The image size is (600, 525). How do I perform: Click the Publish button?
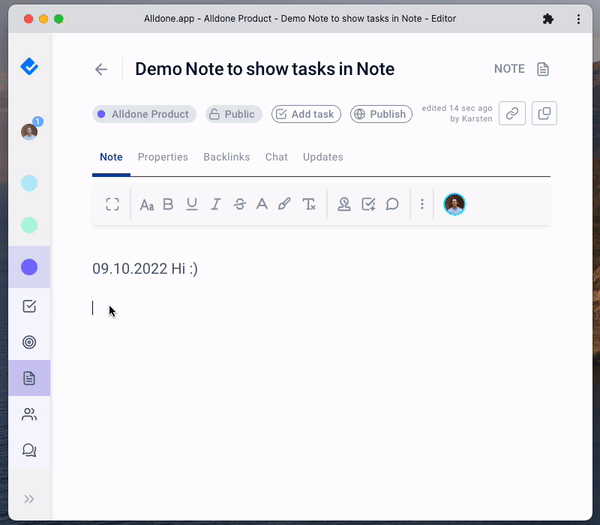pos(381,114)
